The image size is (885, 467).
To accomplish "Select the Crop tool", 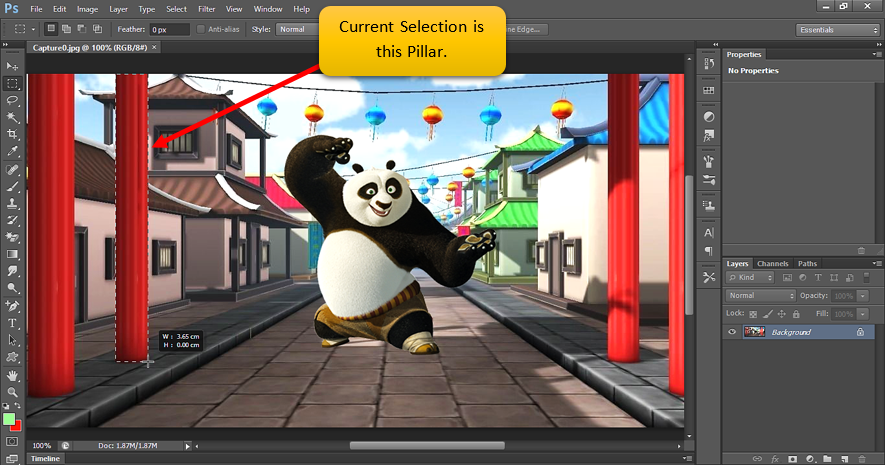I will click(12, 134).
